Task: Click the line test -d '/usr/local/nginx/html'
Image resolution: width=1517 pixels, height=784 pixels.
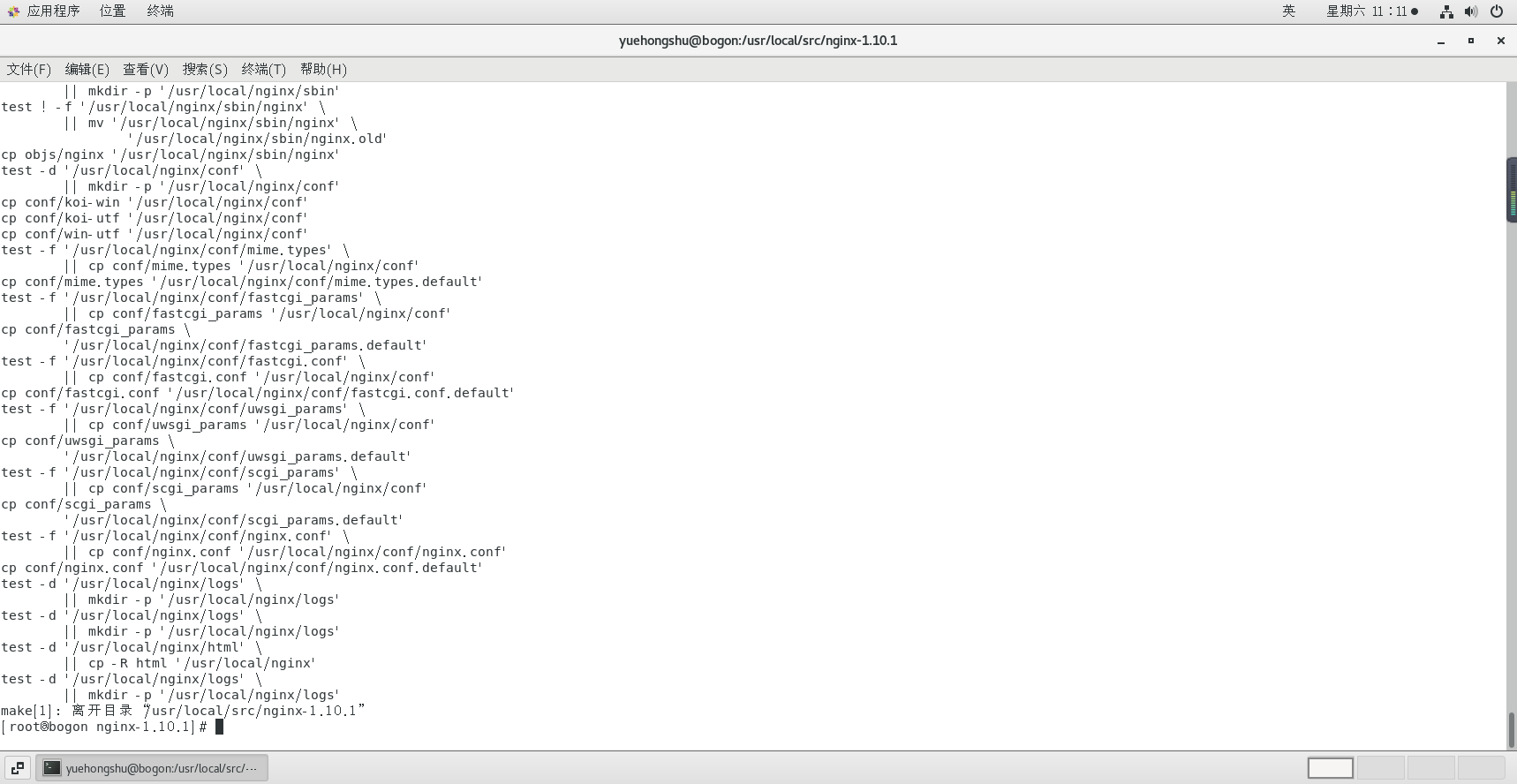Action: [132, 647]
